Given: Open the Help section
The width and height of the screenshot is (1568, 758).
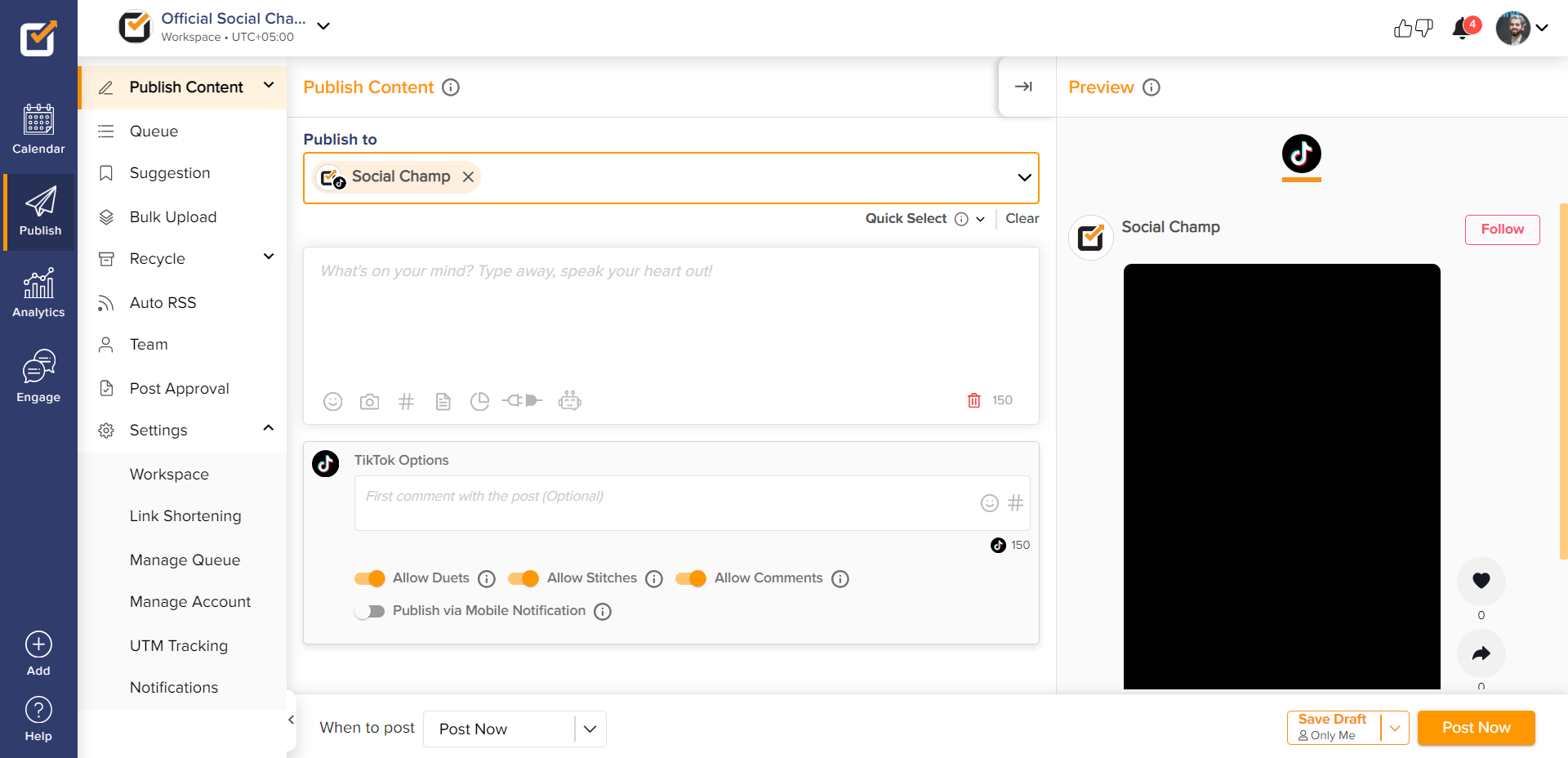Looking at the screenshot, I should pos(38,719).
